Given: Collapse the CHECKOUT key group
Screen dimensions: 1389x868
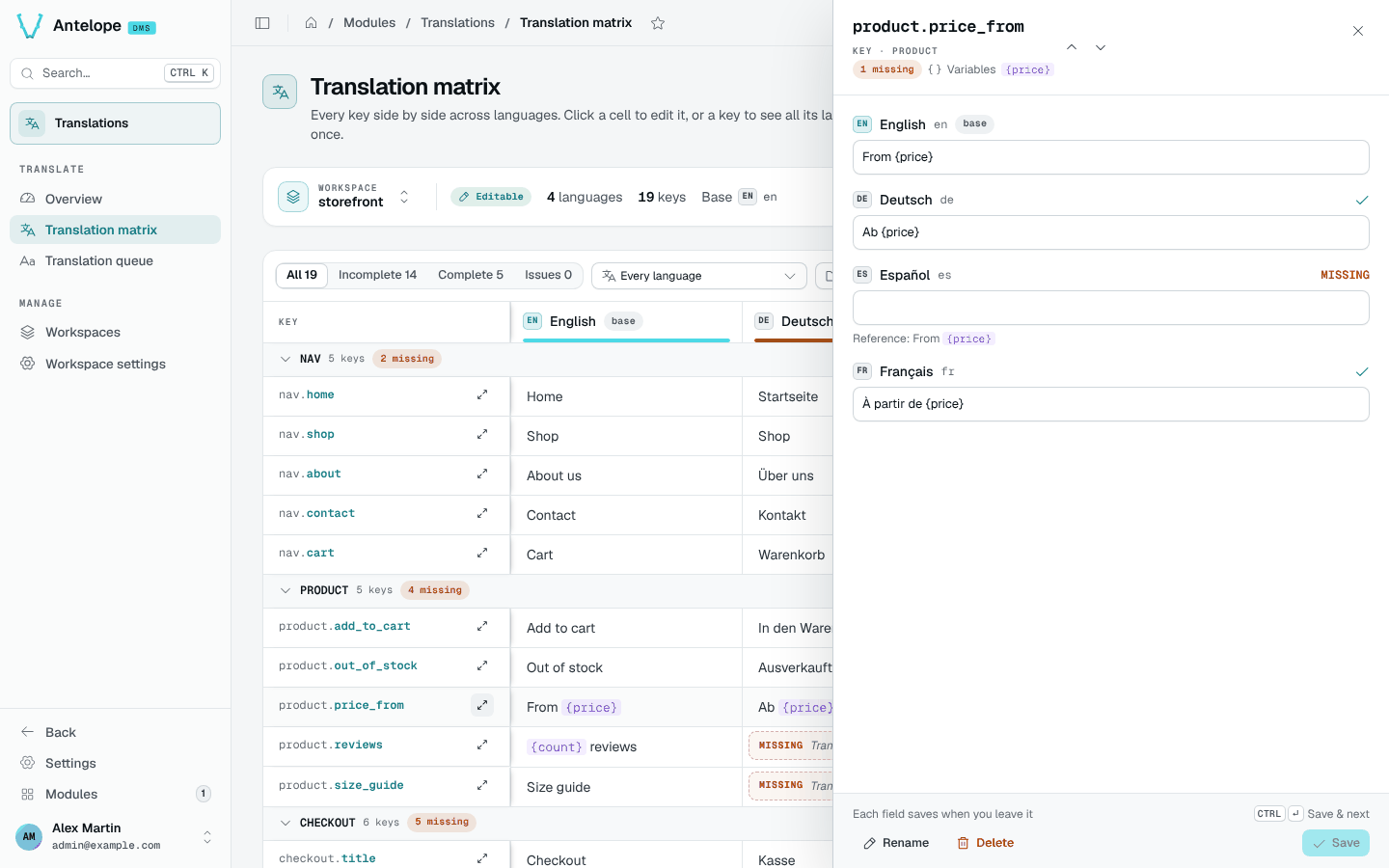Looking at the screenshot, I should coord(286,823).
